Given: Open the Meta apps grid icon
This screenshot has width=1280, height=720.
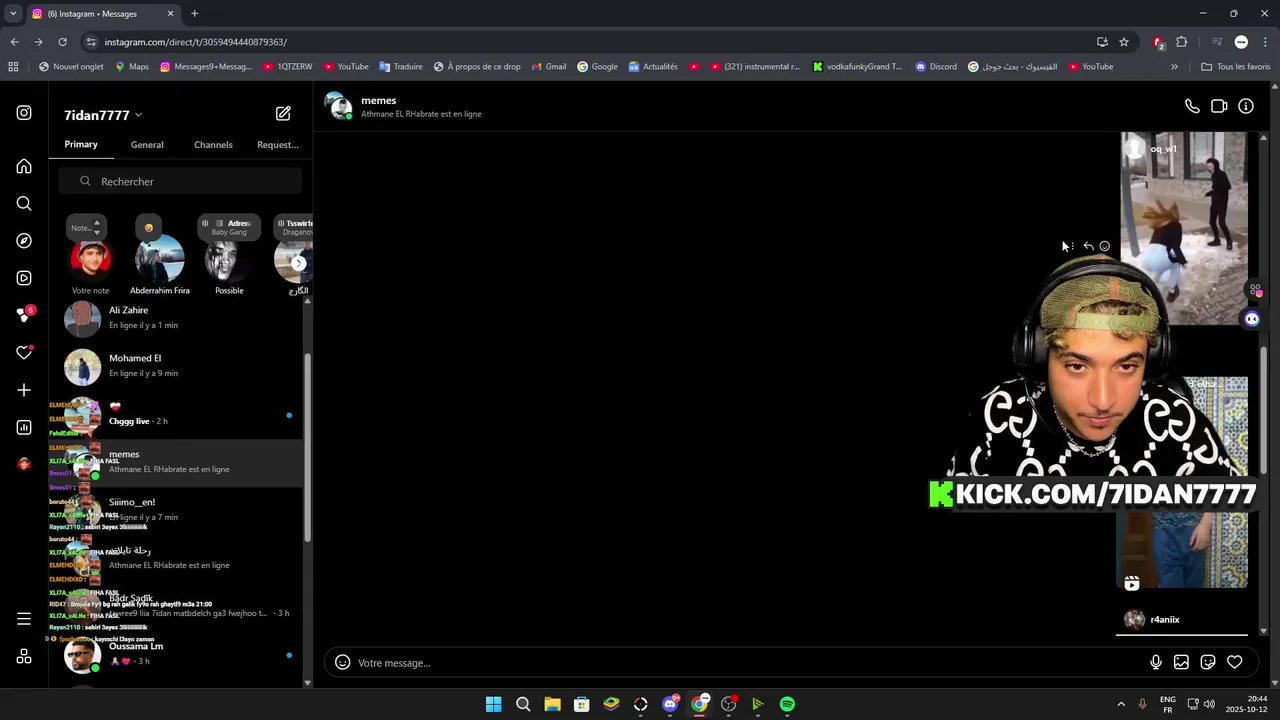Looking at the screenshot, I should click(x=24, y=657).
